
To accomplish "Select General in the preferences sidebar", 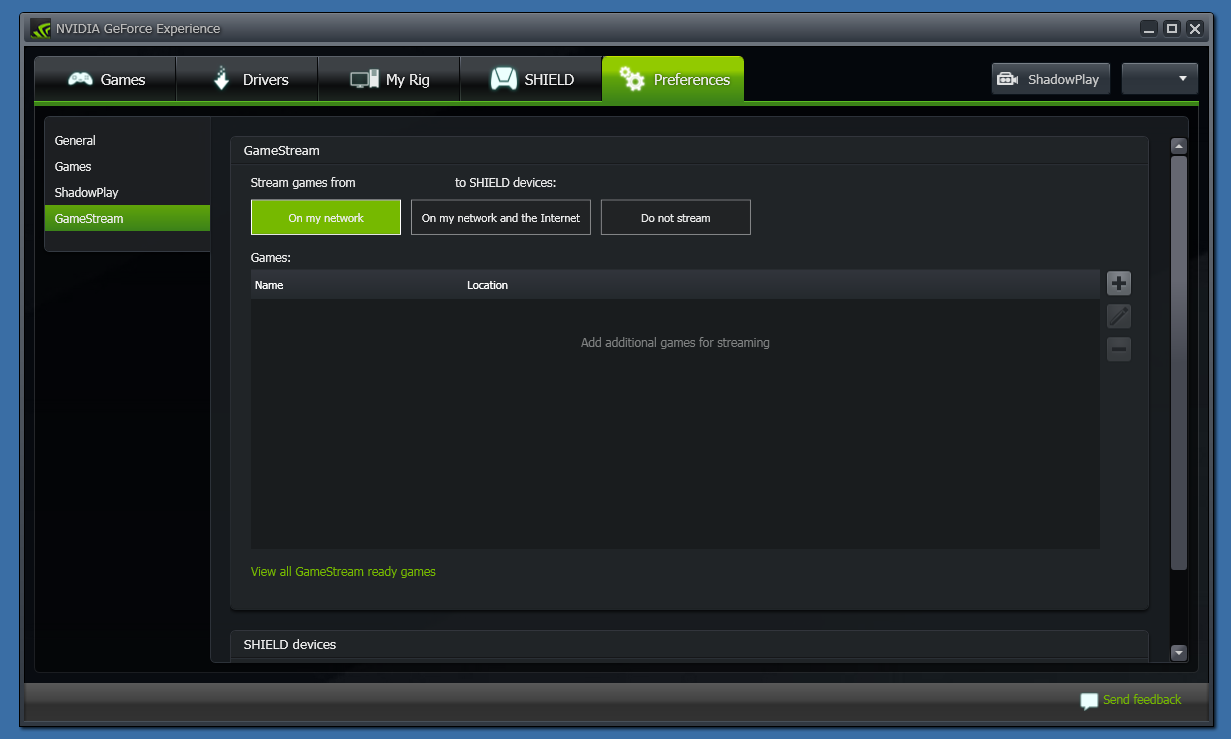I will tap(127, 141).
